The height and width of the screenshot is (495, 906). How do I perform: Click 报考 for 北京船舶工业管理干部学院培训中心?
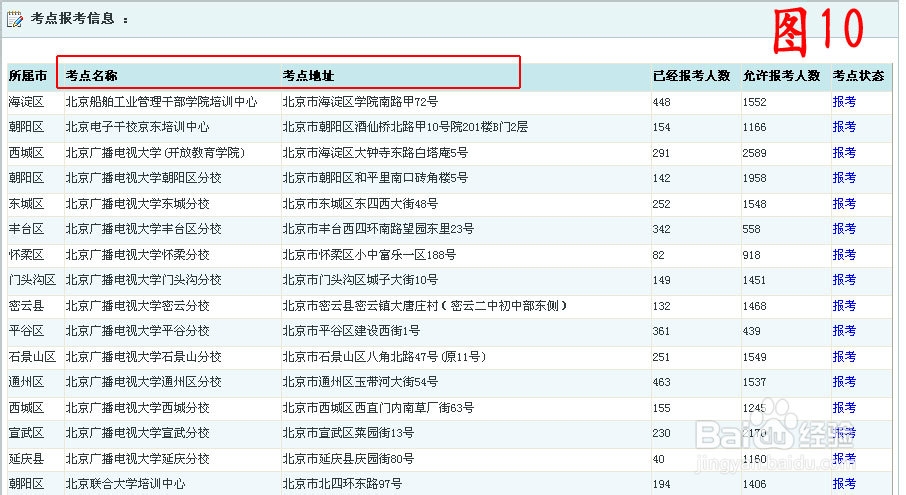pos(844,102)
